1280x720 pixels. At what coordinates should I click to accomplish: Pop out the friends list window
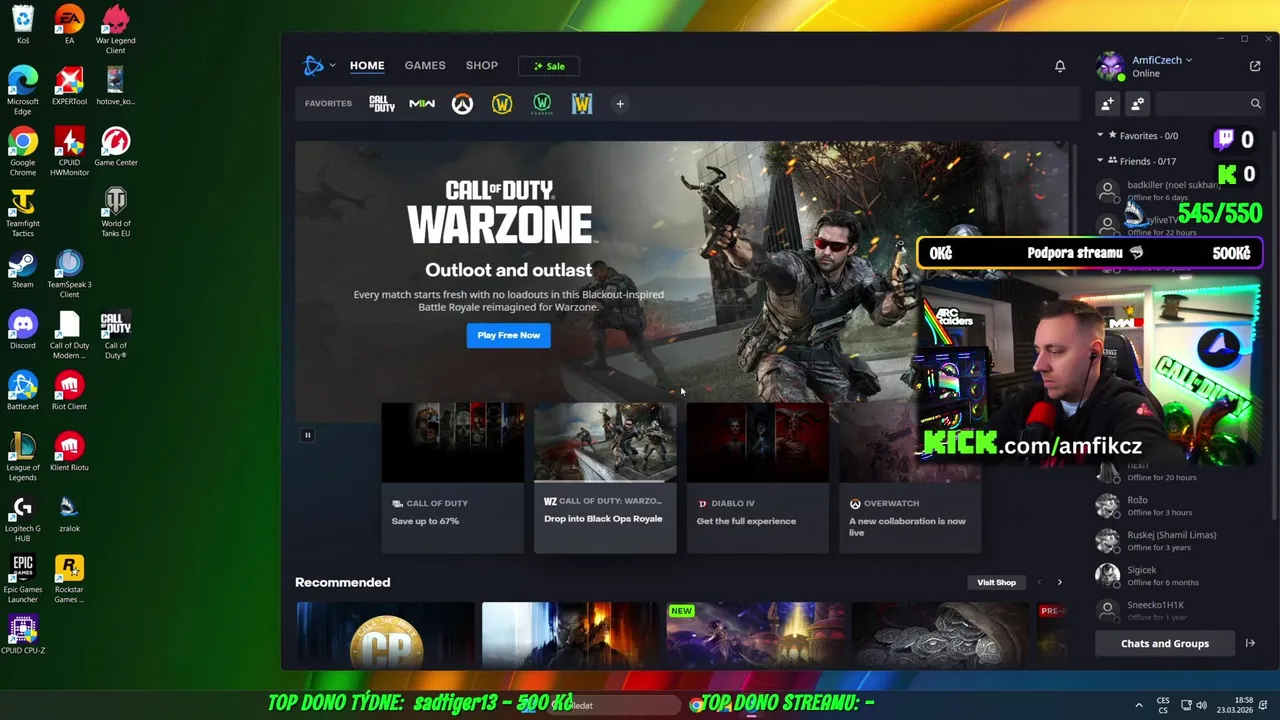tap(1255, 66)
